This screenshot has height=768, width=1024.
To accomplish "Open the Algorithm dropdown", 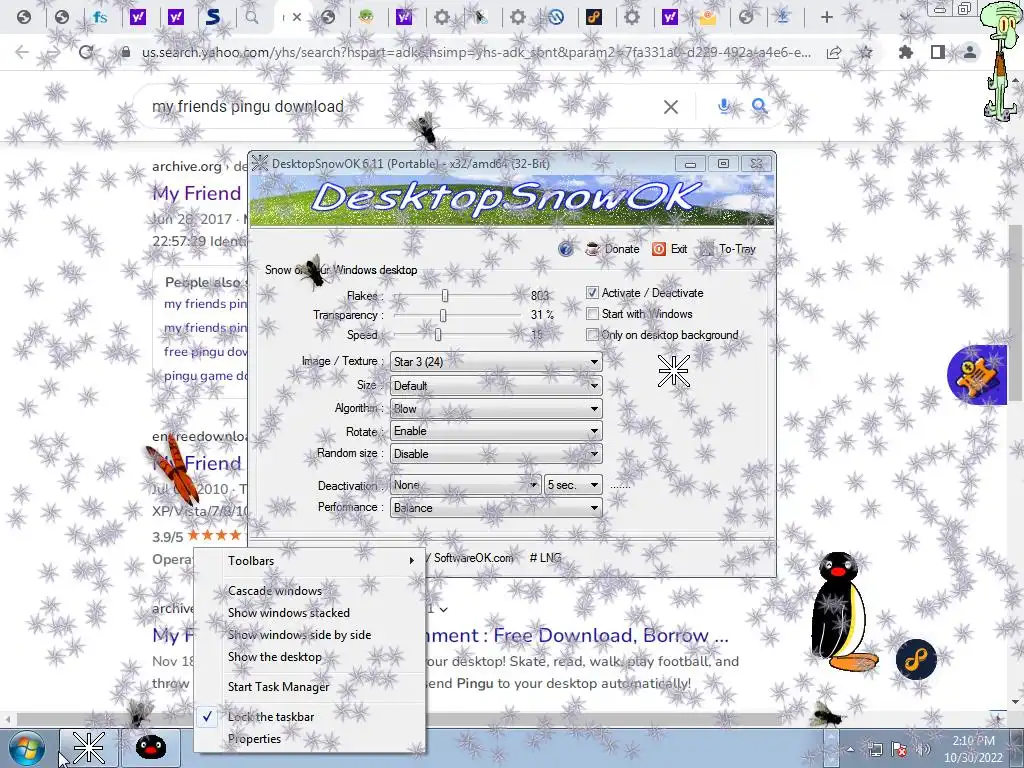I will 496,408.
